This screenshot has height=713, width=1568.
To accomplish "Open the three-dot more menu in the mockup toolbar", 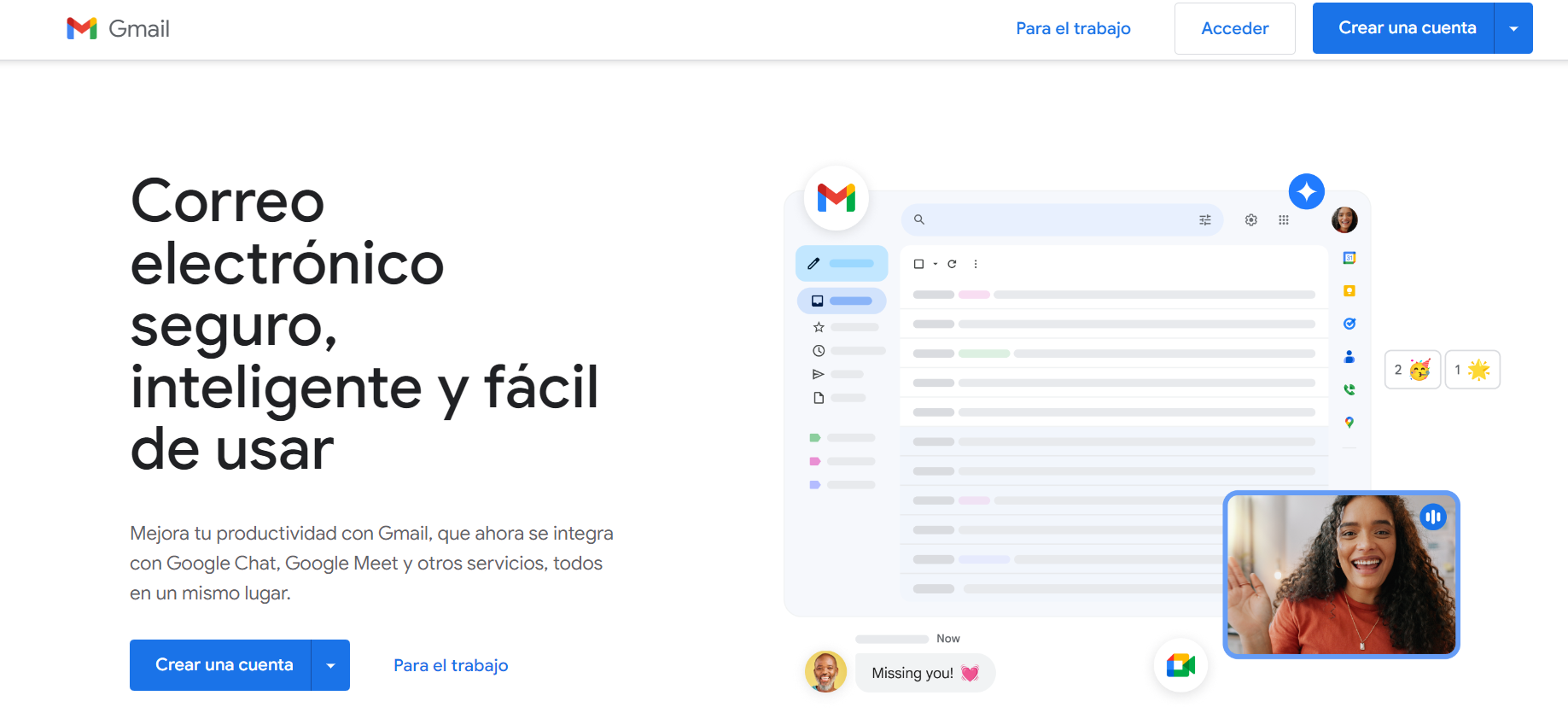I will coord(976,264).
